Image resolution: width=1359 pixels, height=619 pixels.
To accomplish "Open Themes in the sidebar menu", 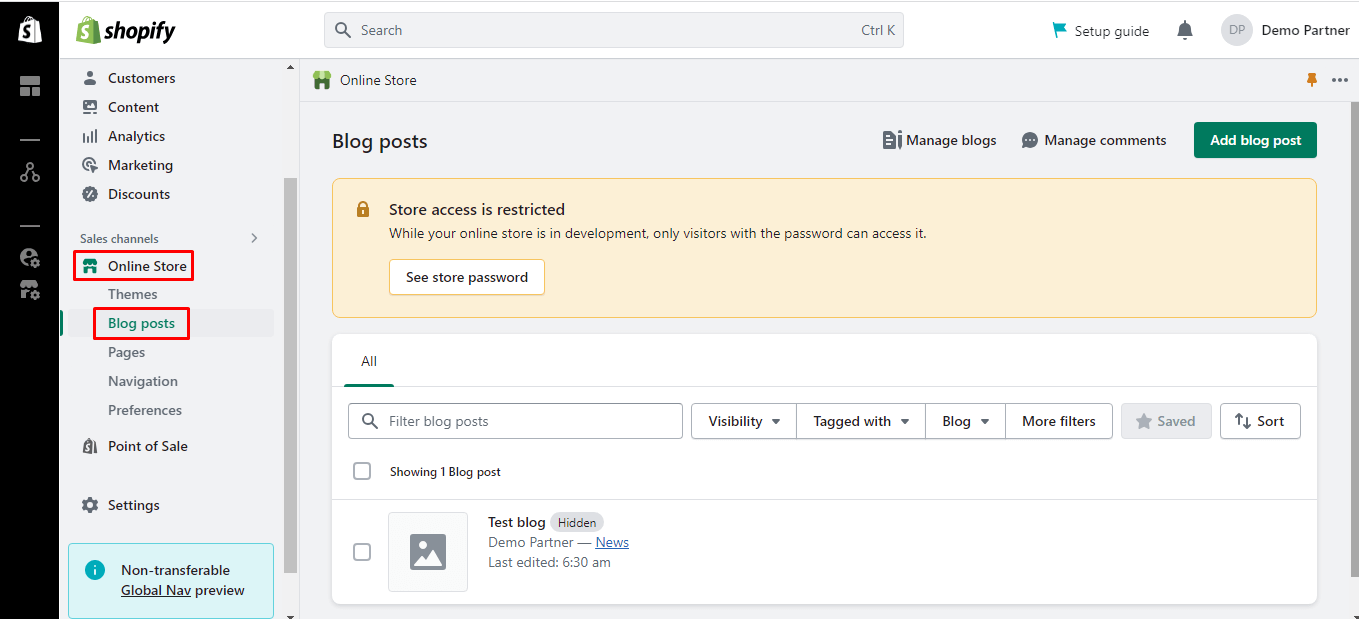I will point(133,294).
